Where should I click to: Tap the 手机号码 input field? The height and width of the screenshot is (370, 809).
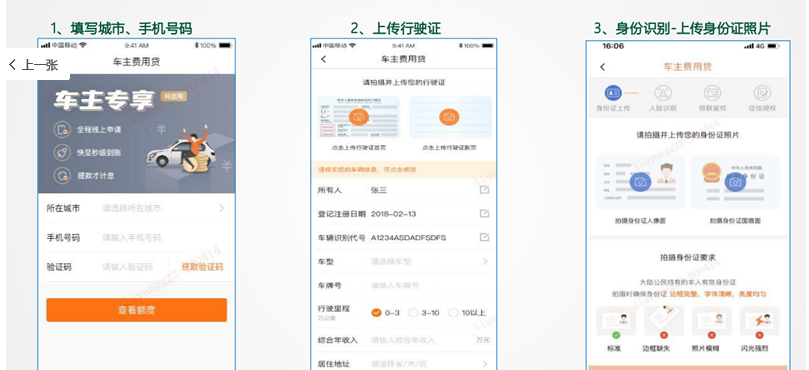tap(136, 237)
